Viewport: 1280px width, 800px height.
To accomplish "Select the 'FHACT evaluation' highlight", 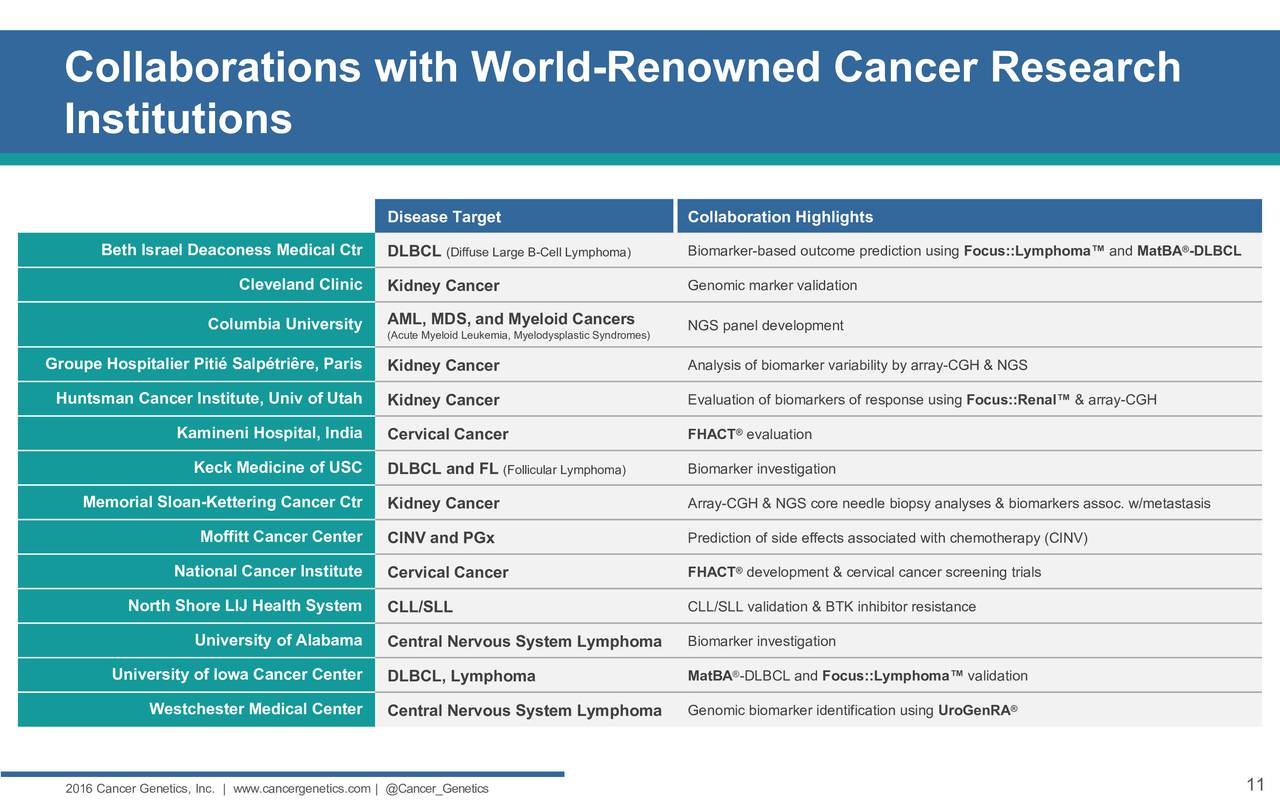I will 750,434.
